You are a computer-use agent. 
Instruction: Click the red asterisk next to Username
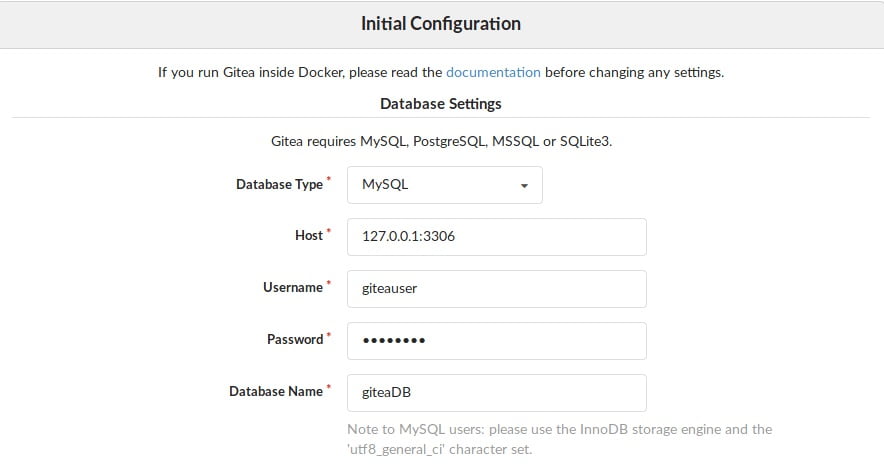[x=329, y=282]
